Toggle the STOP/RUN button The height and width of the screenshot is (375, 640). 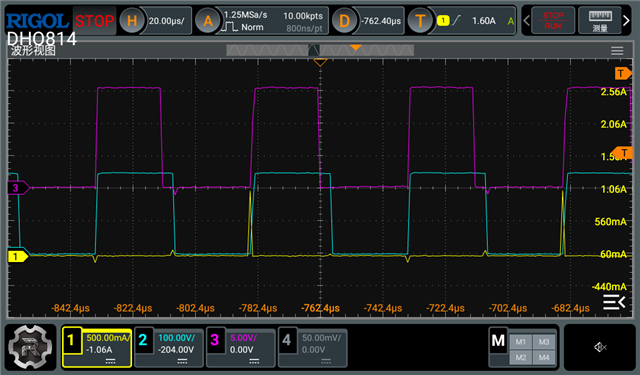click(553, 20)
